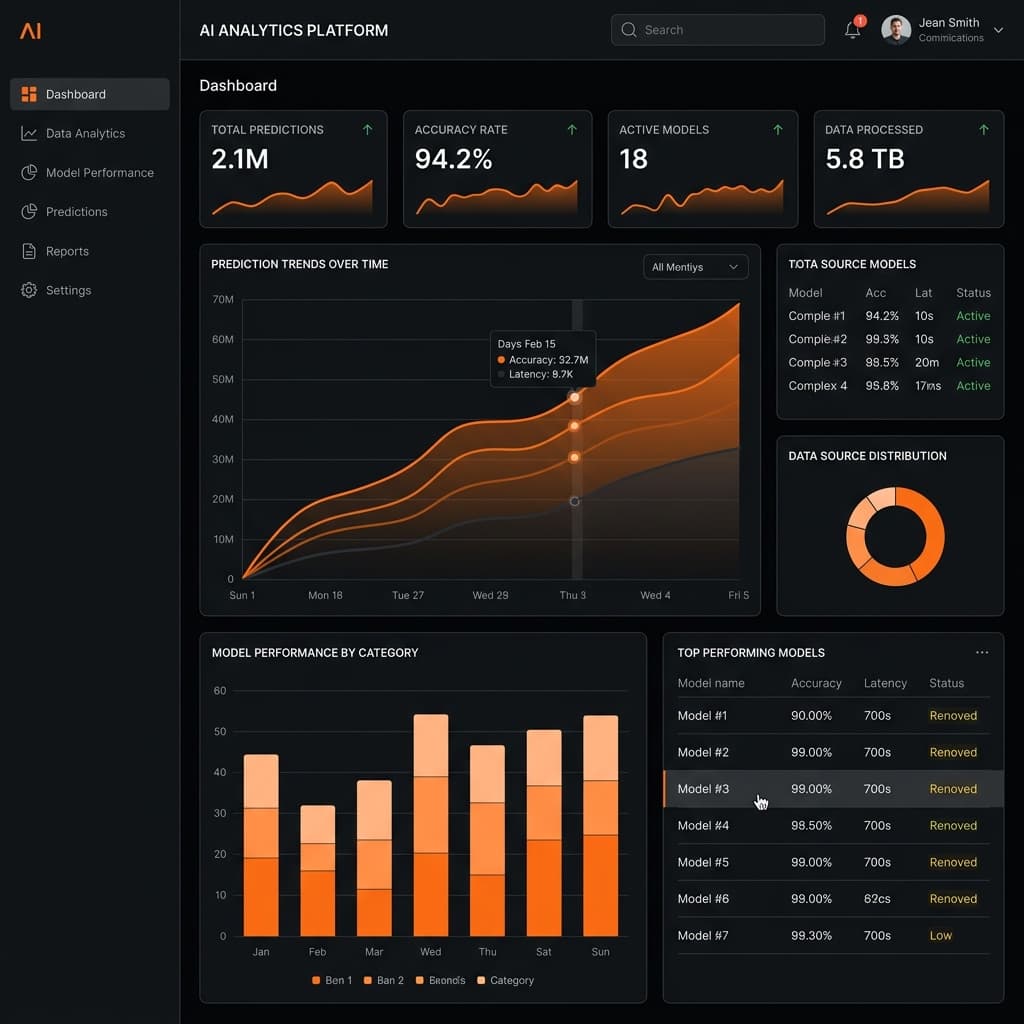Open the Dashboard grid icon
Screen dimensions: 1024x1024
click(x=29, y=94)
